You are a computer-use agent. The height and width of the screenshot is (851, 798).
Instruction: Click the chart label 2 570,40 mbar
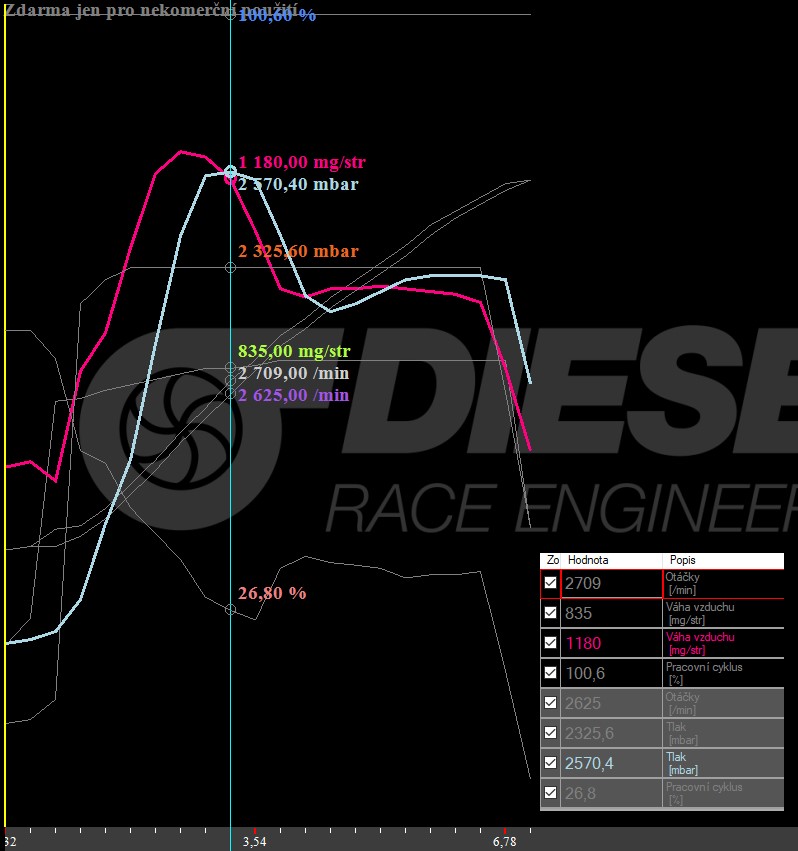point(298,184)
